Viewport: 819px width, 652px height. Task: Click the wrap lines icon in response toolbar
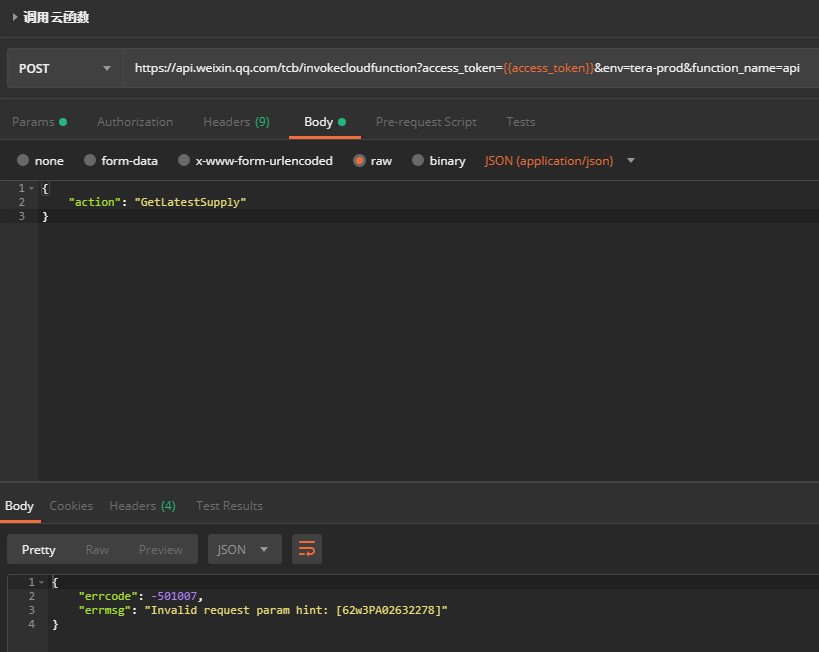pyautogui.click(x=307, y=549)
